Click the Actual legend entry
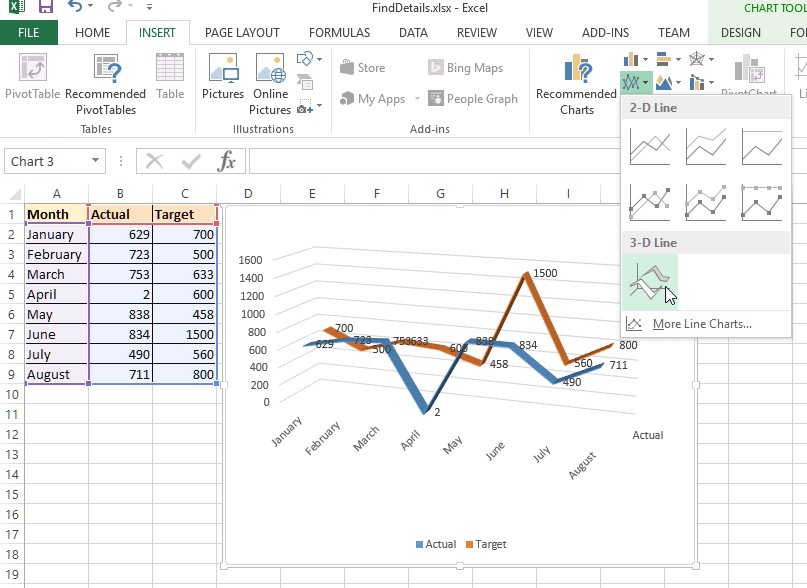The height and width of the screenshot is (588, 807). [x=436, y=544]
